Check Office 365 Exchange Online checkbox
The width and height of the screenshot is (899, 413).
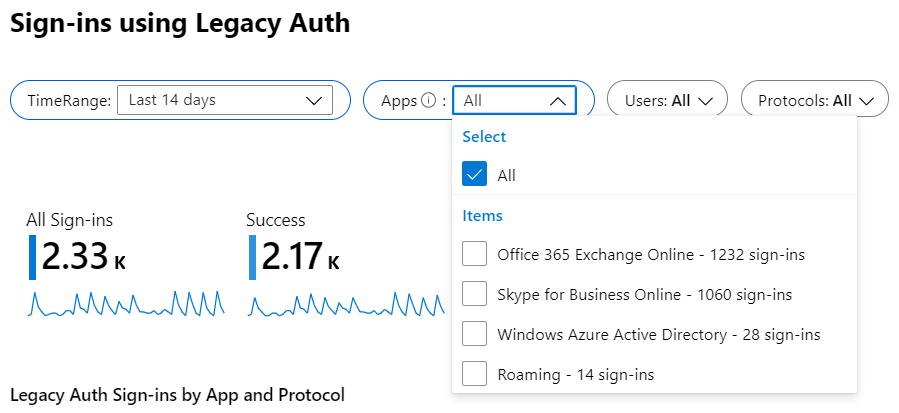[x=475, y=254]
